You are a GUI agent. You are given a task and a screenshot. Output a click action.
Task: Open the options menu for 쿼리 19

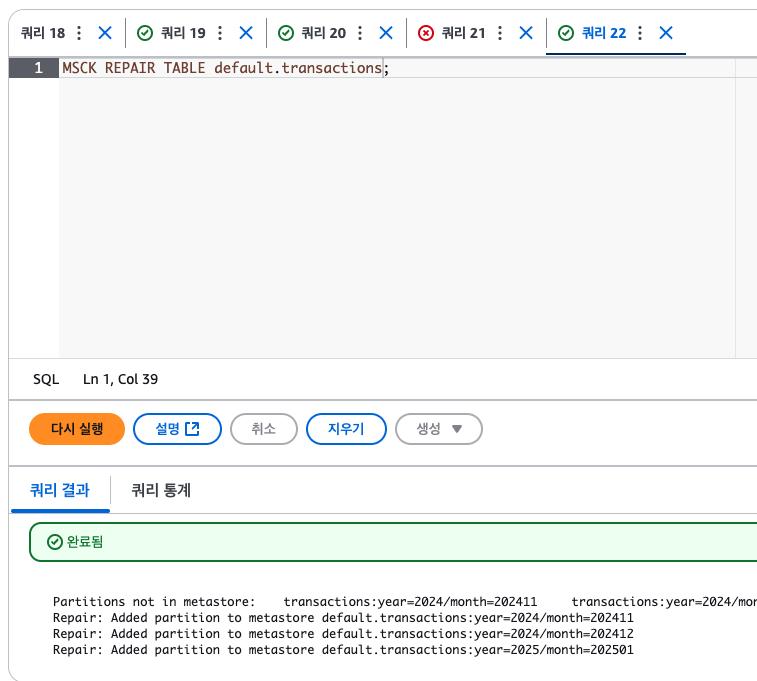[220, 33]
